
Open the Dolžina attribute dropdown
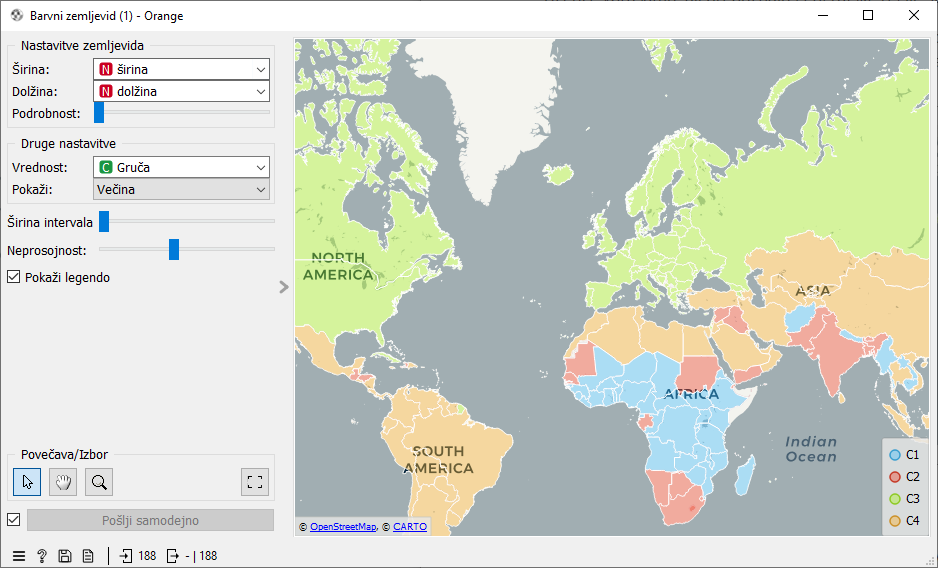pyautogui.click(x=181, y=91)
